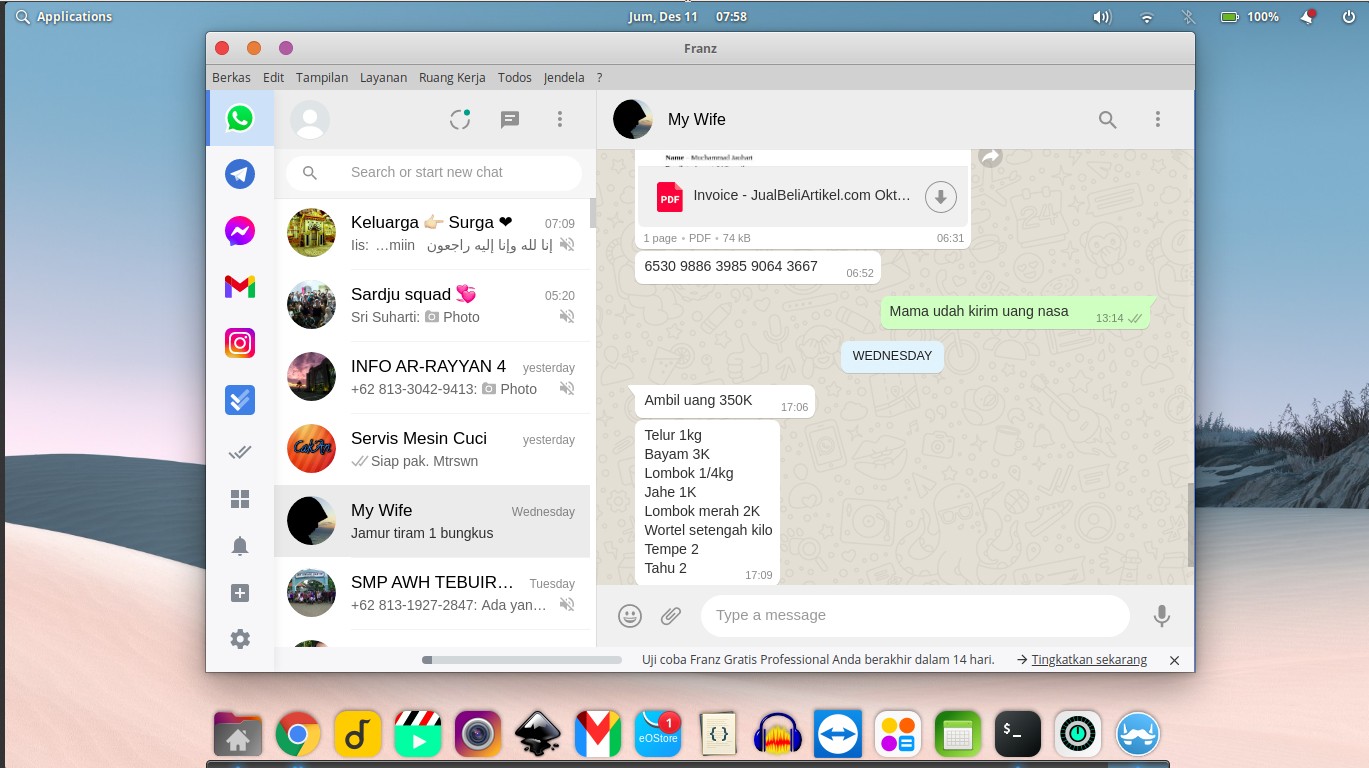Launch Inkscape from the dock
This screenshot has height=768, width=1369.
pos(538,735)
